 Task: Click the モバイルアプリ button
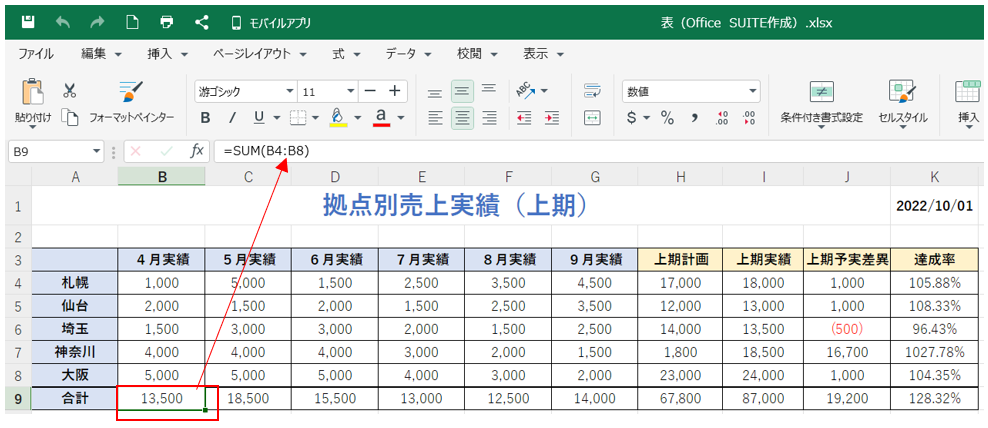point(270,21)
